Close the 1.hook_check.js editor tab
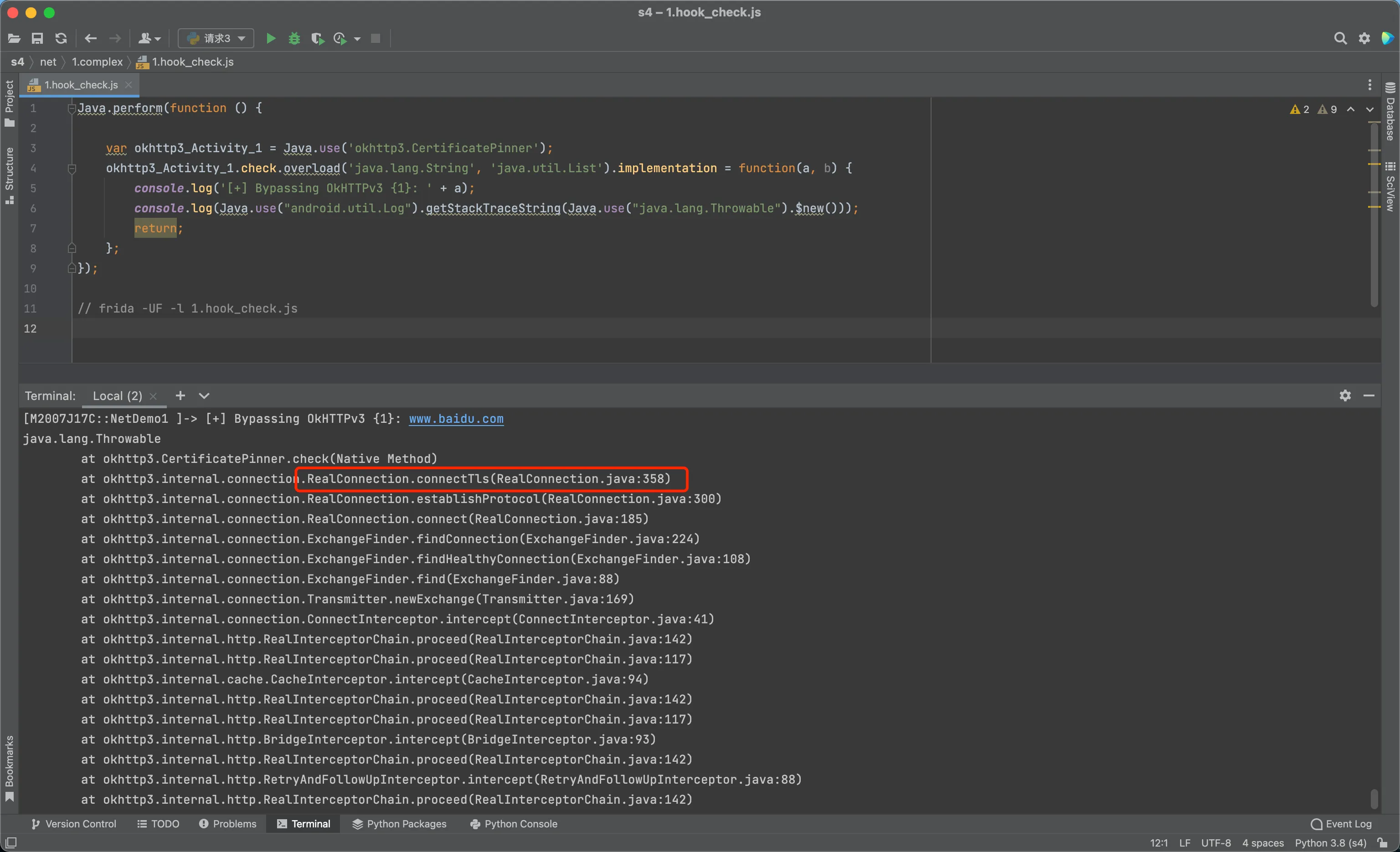1400x852 pixels. coord(129,85)
